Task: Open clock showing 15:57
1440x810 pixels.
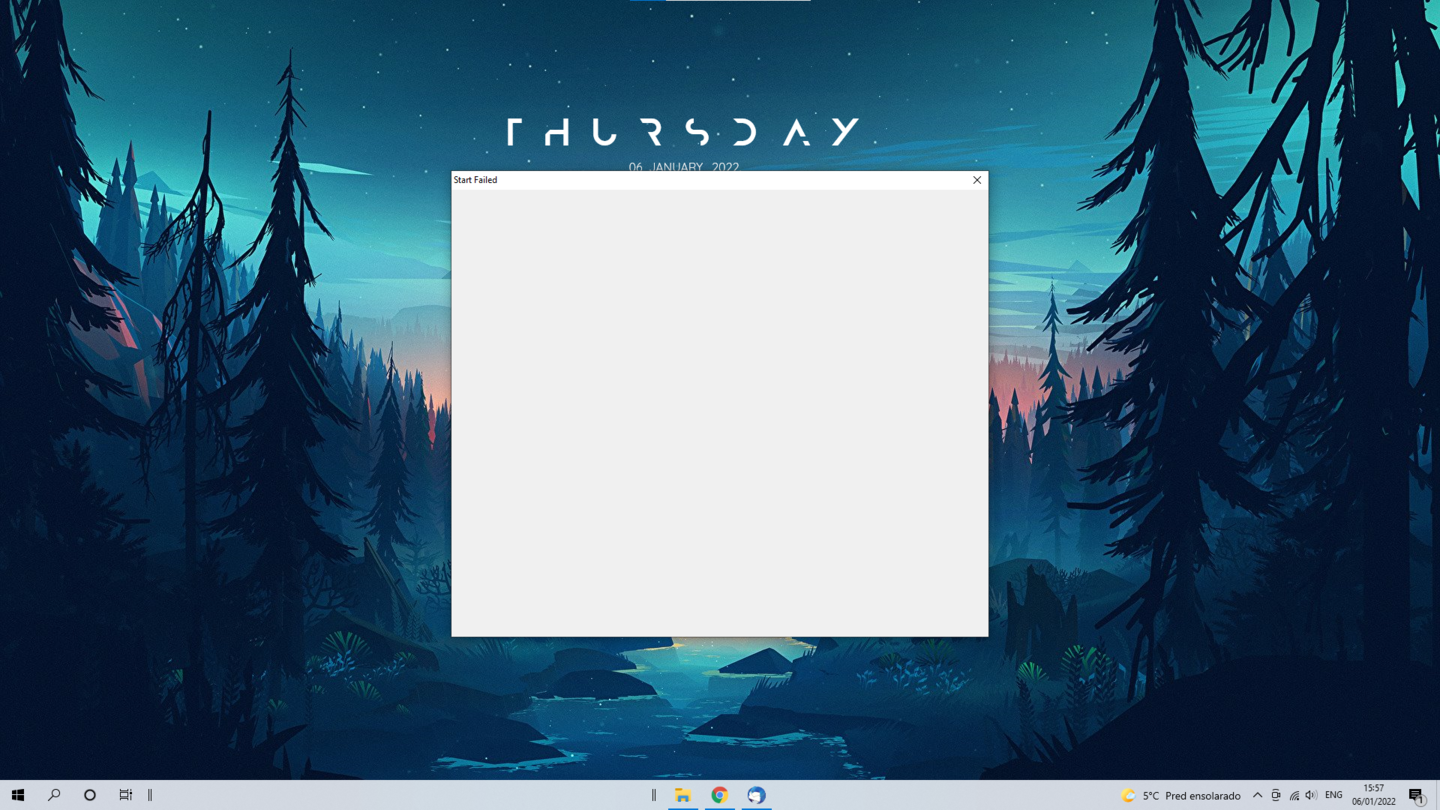Action: coord(1374,795)
